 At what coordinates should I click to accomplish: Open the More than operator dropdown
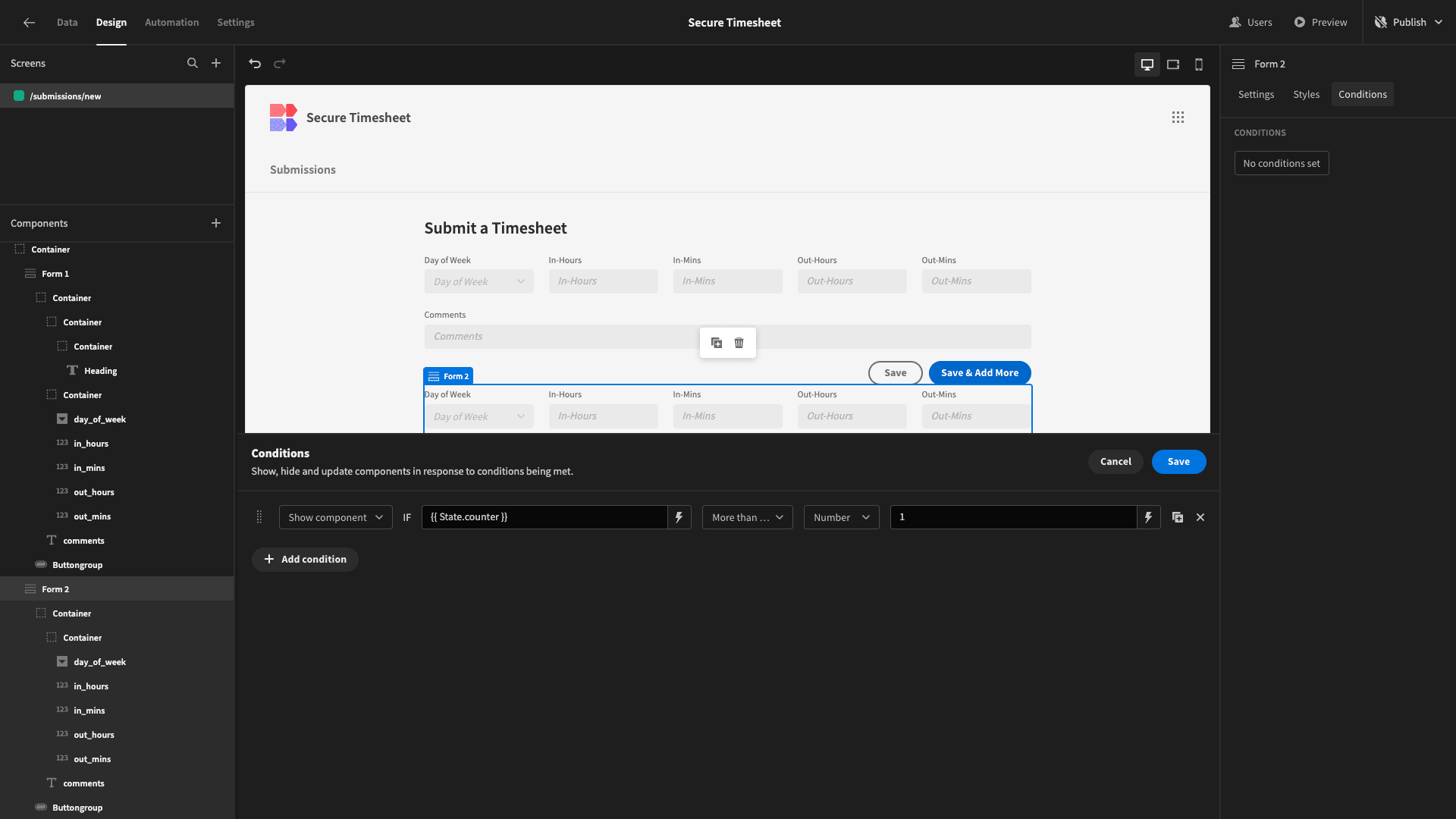pos(748,517)
